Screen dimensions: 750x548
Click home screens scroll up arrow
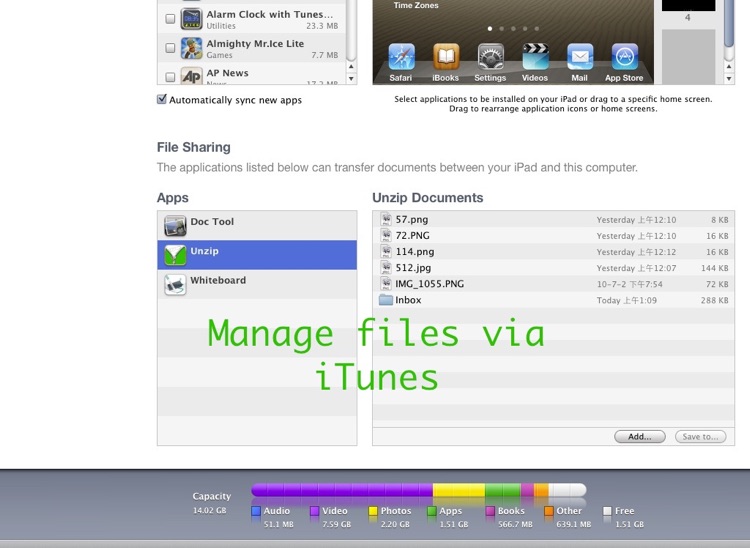(729, 67)
